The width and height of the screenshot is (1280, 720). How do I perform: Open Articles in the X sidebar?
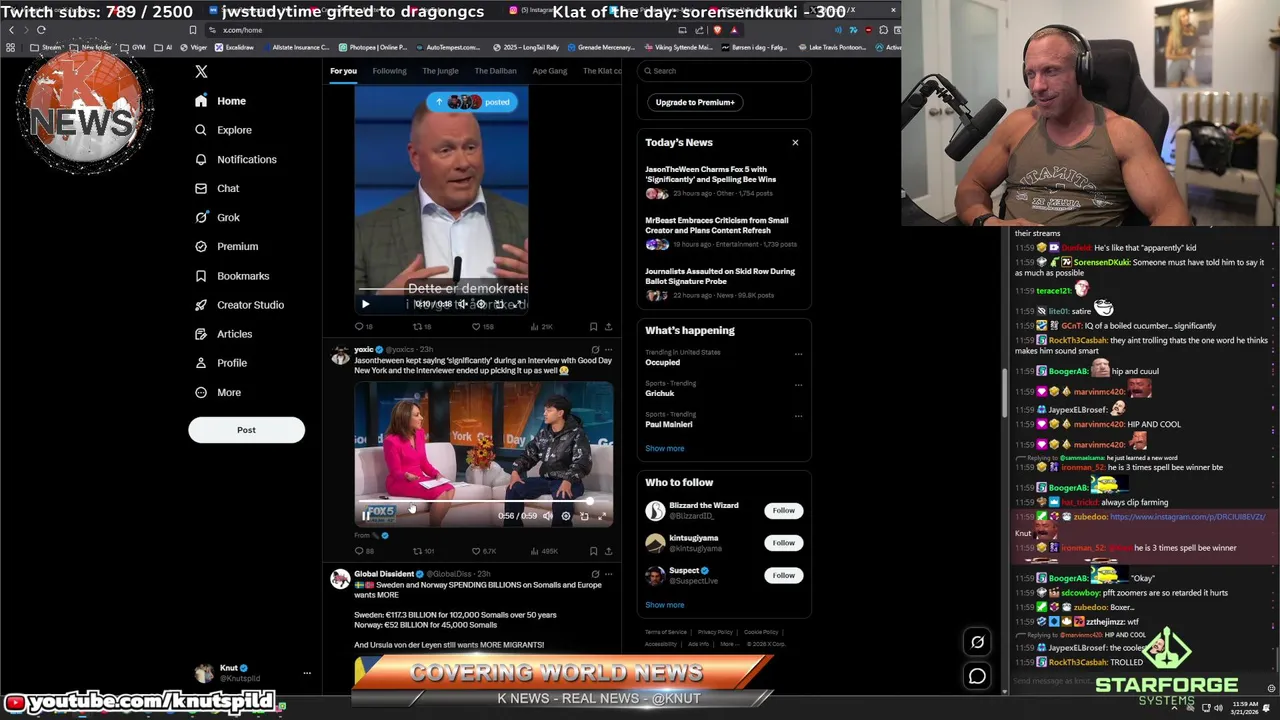tap(223, 334)
